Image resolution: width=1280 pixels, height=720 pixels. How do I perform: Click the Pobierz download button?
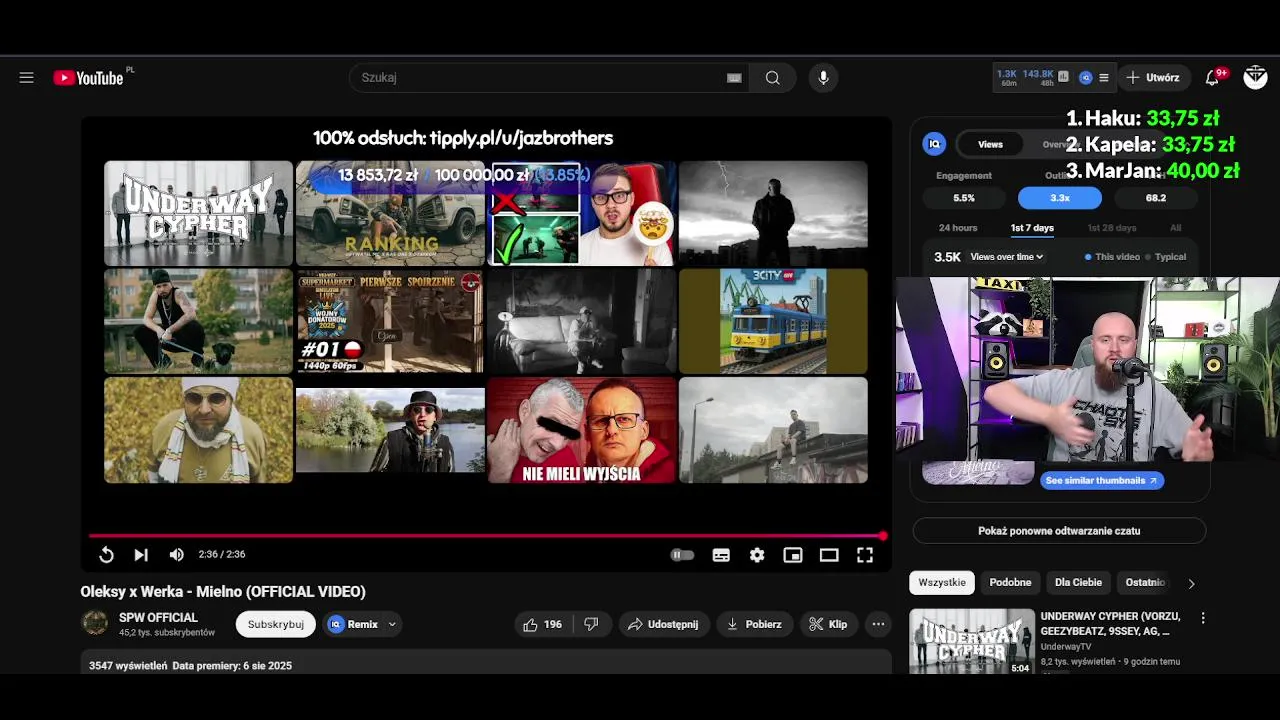point(754,624)
